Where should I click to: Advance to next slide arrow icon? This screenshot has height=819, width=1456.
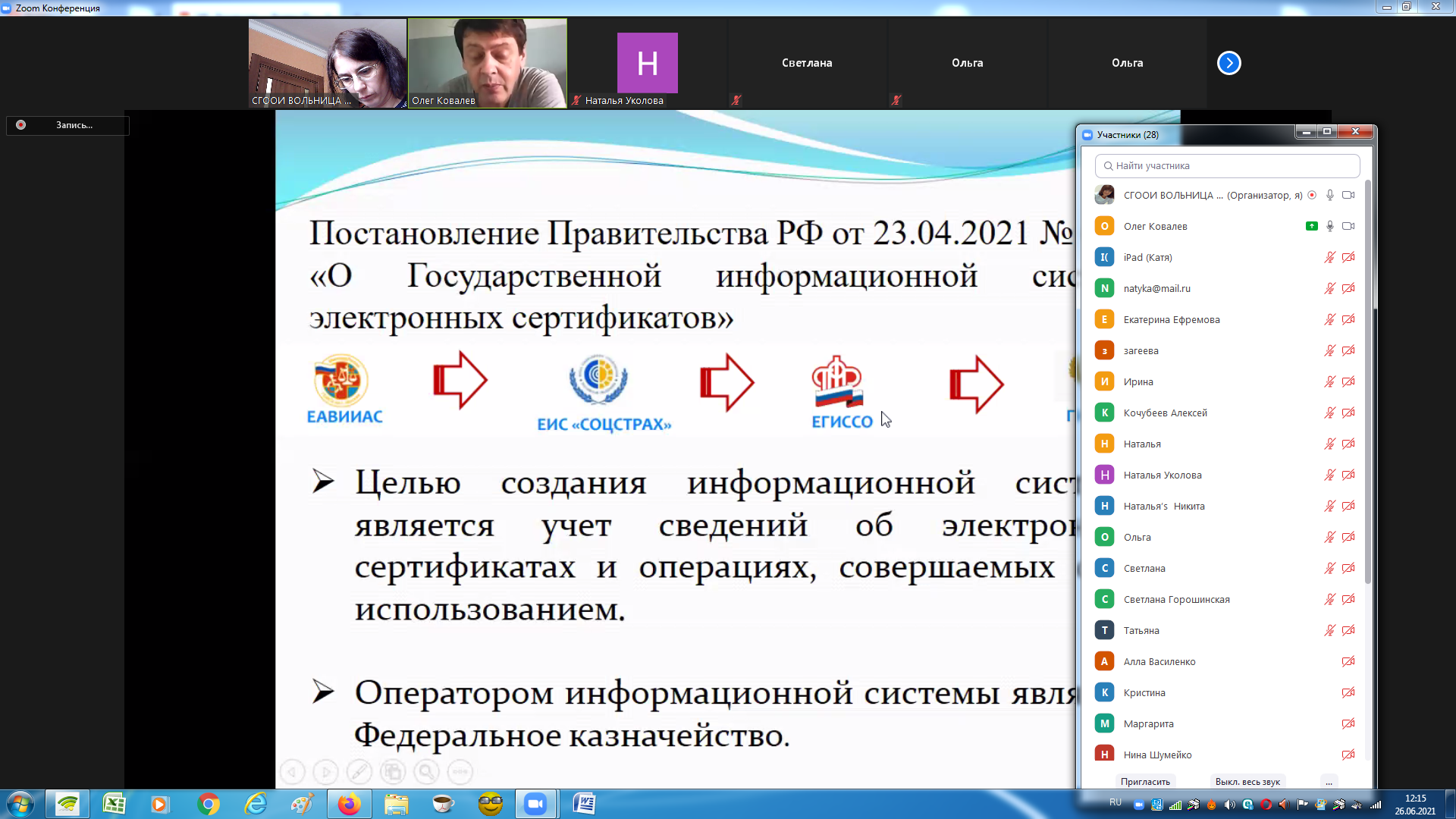(x=325, y=772)
